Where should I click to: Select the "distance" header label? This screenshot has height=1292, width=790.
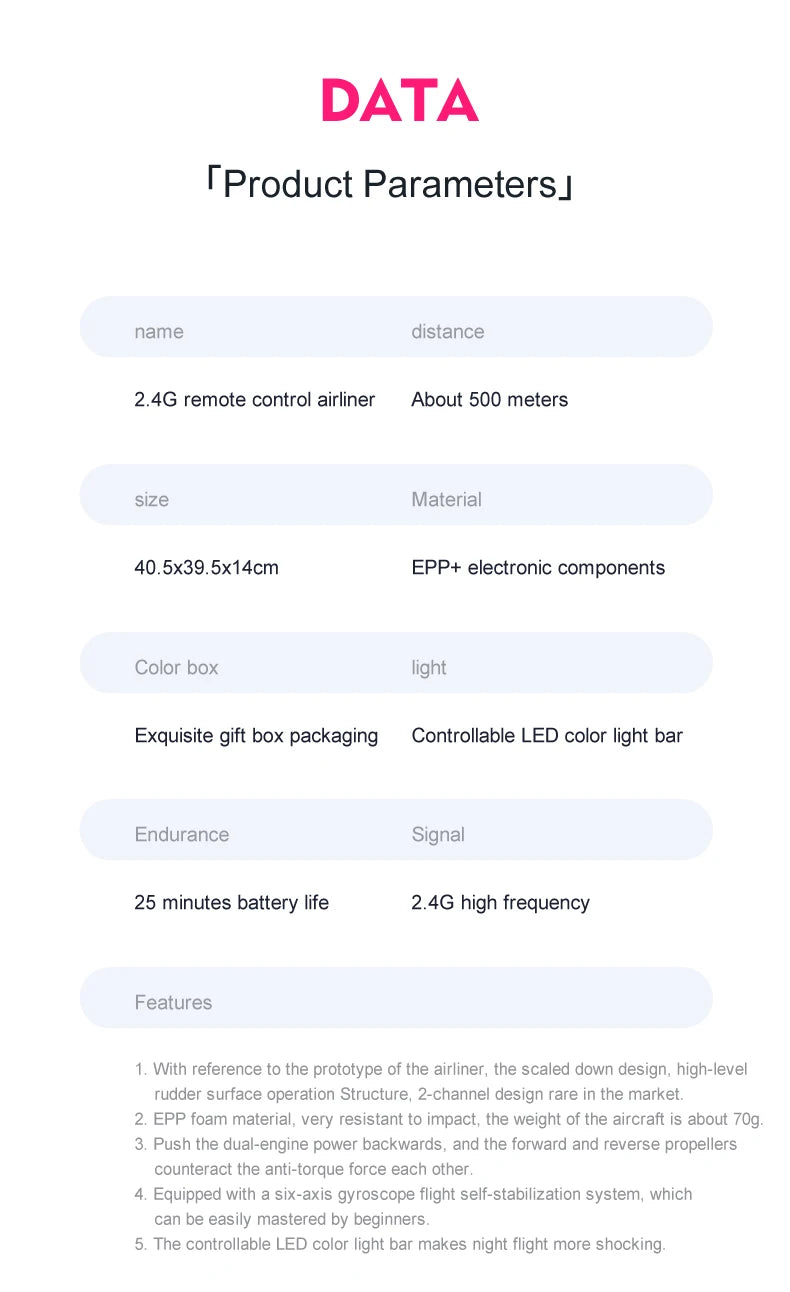pyautogui.click(x=447, y=332)
